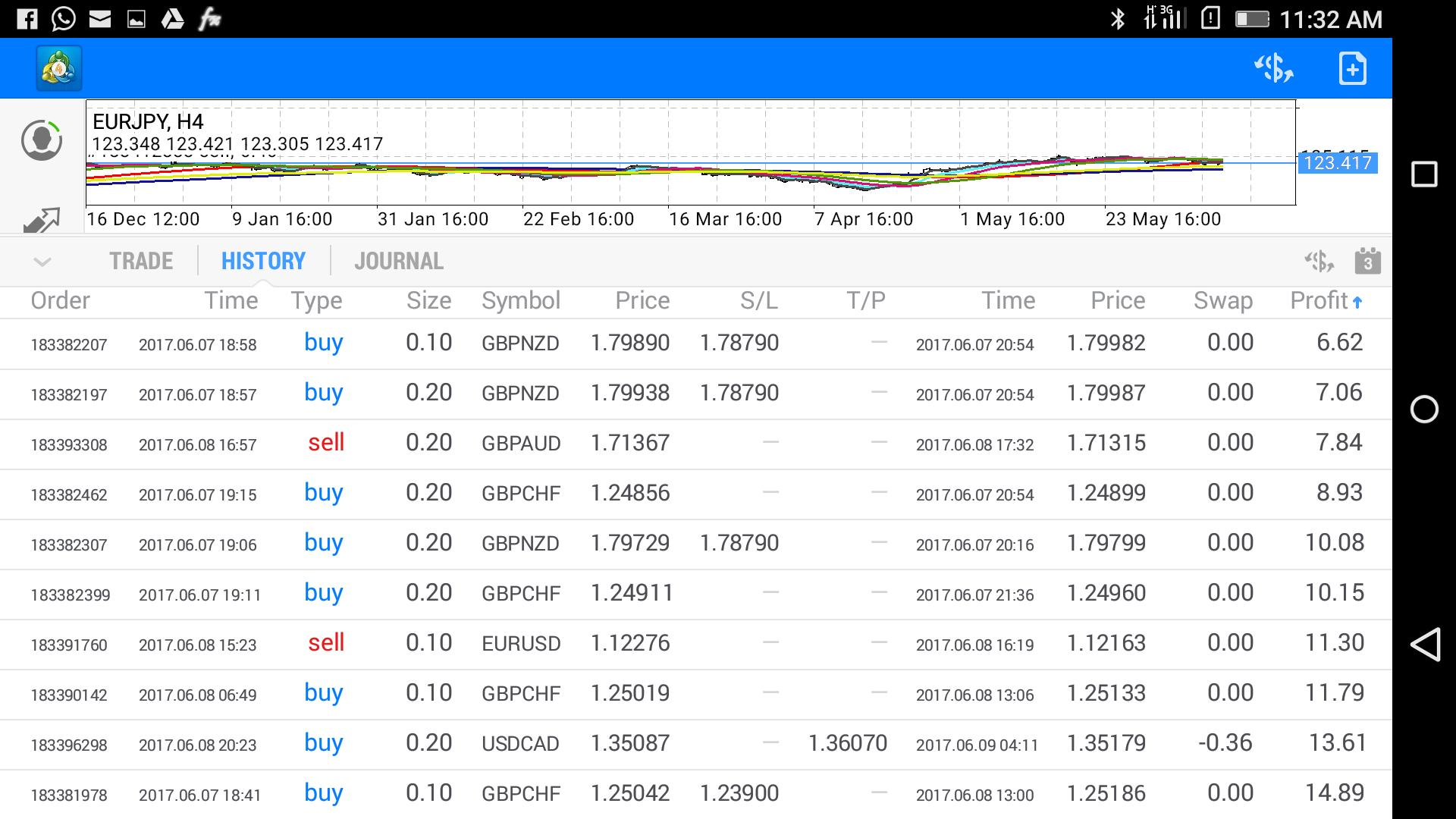Tap the new order currency icon in blue header
This screenshot has height=819, width=1456.
click(x=1273, y=69)
